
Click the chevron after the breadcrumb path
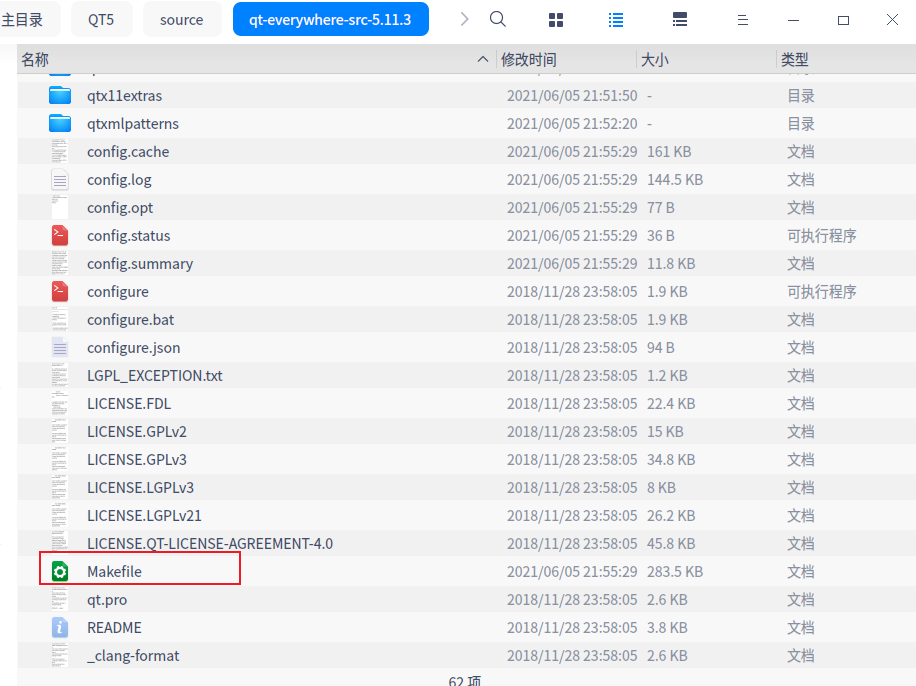click(463, 18)
